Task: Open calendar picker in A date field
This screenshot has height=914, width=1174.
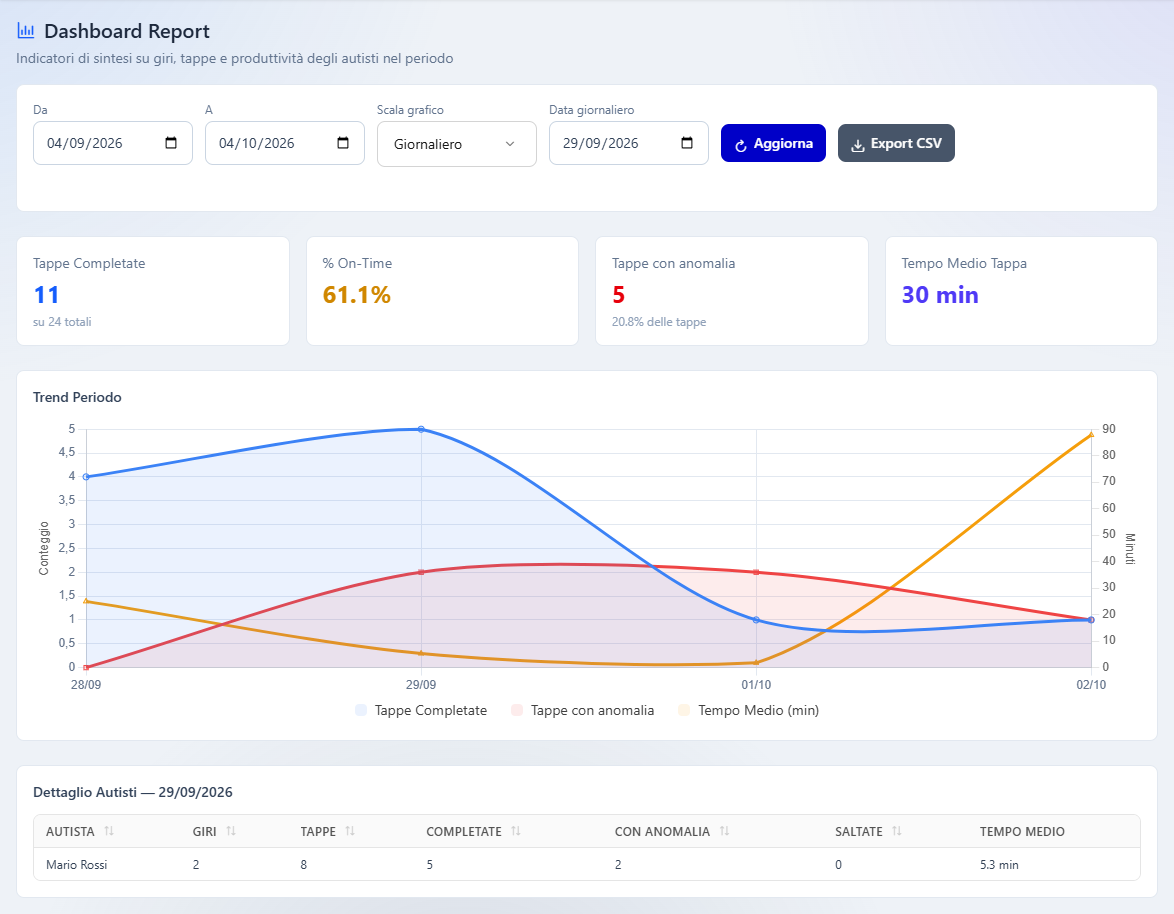Action: (343, 143)
